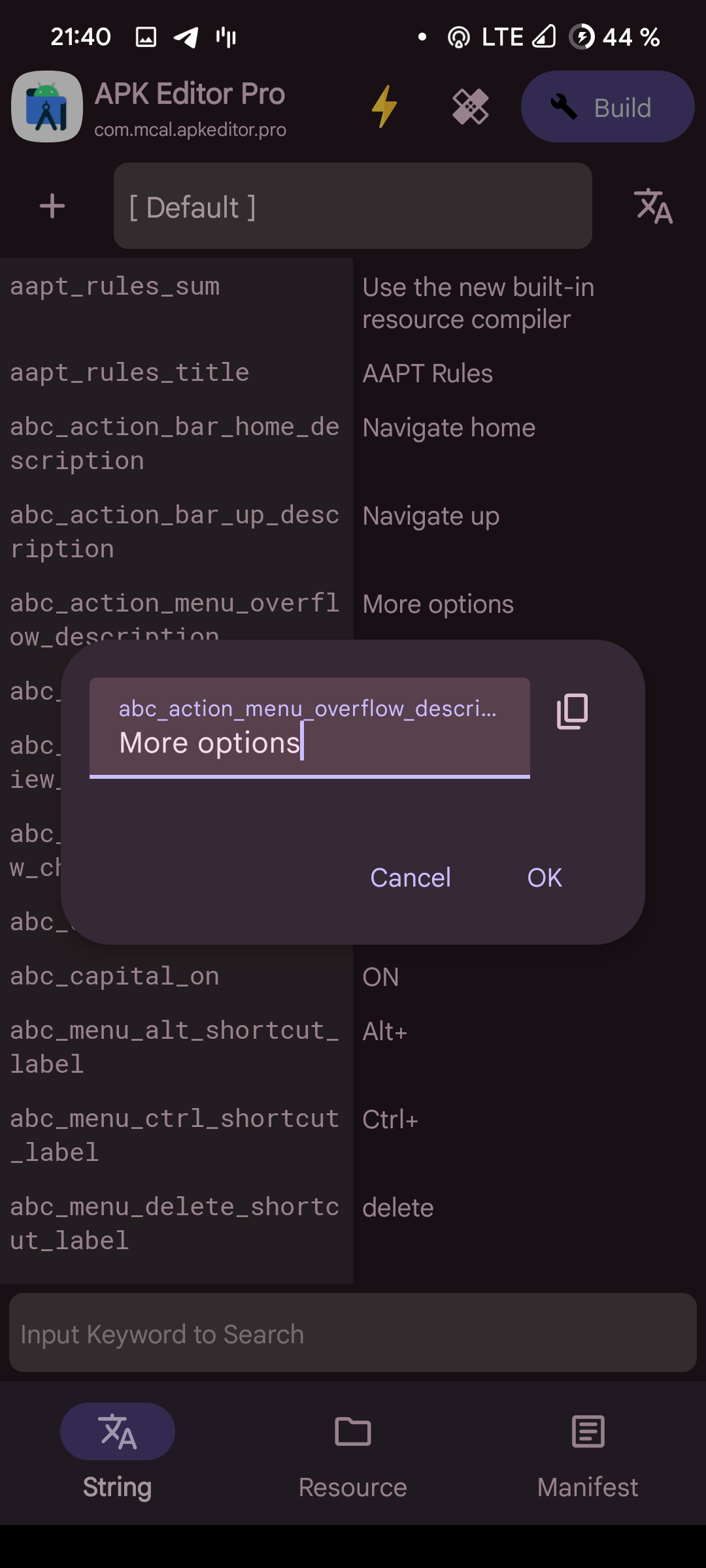Viewport: 706px width, 1568px height.
Task: Copy the string value using the copy icon
Action: (x=572, y=711)
